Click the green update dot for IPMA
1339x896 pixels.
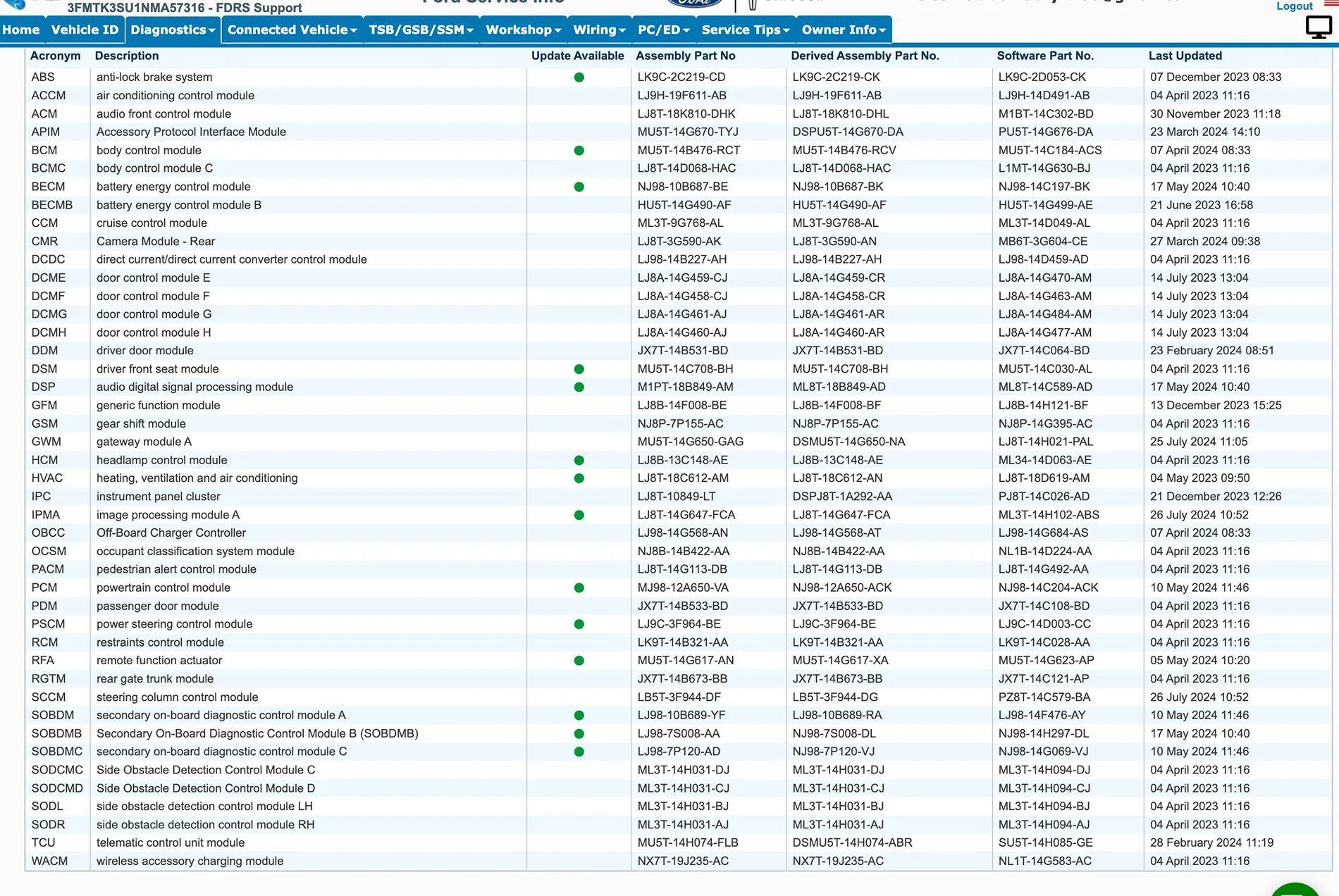coord(579,515)
